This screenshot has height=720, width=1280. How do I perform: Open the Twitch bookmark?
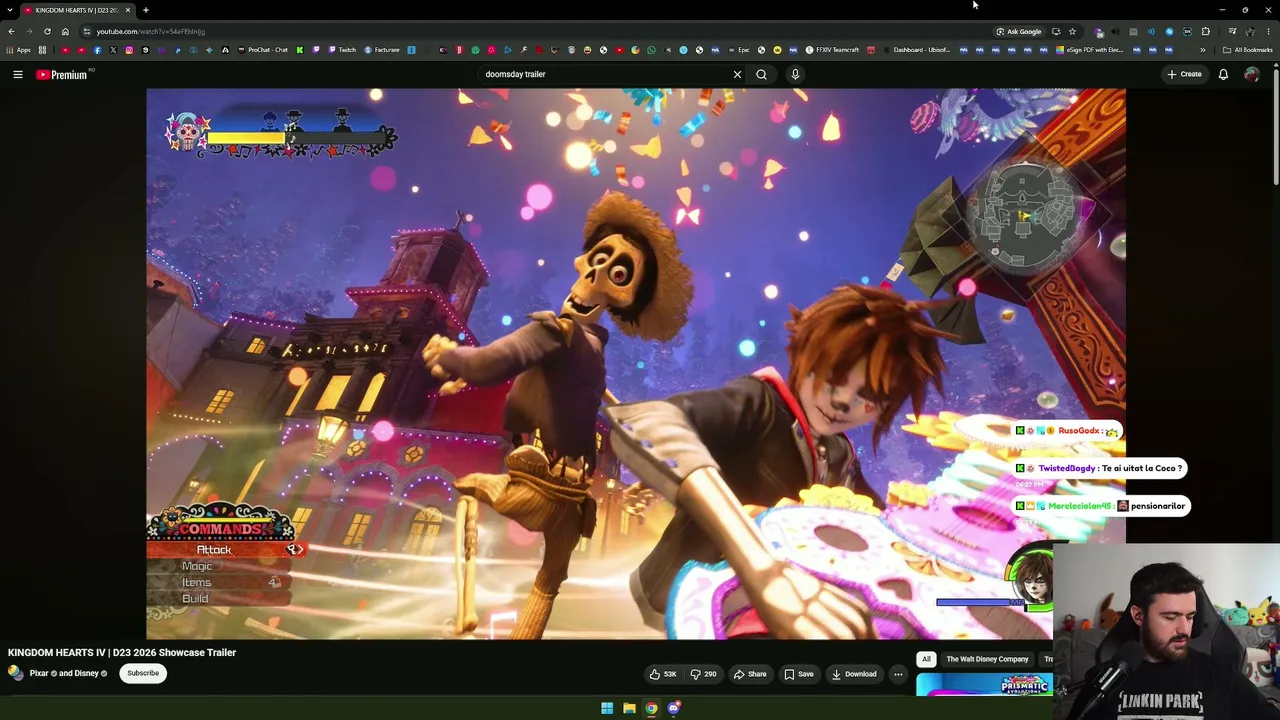[x=342, y=50]
